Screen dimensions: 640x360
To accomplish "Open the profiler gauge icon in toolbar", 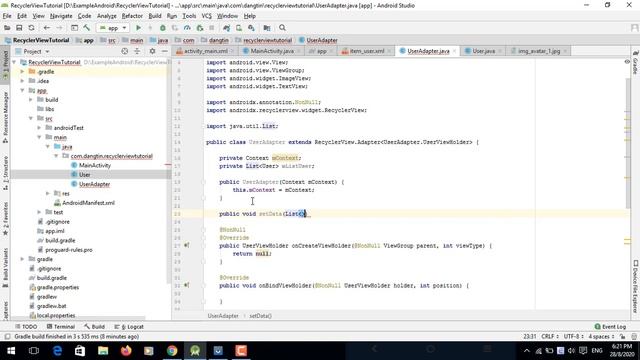I will pyautogui.click(x=187, y=28).
